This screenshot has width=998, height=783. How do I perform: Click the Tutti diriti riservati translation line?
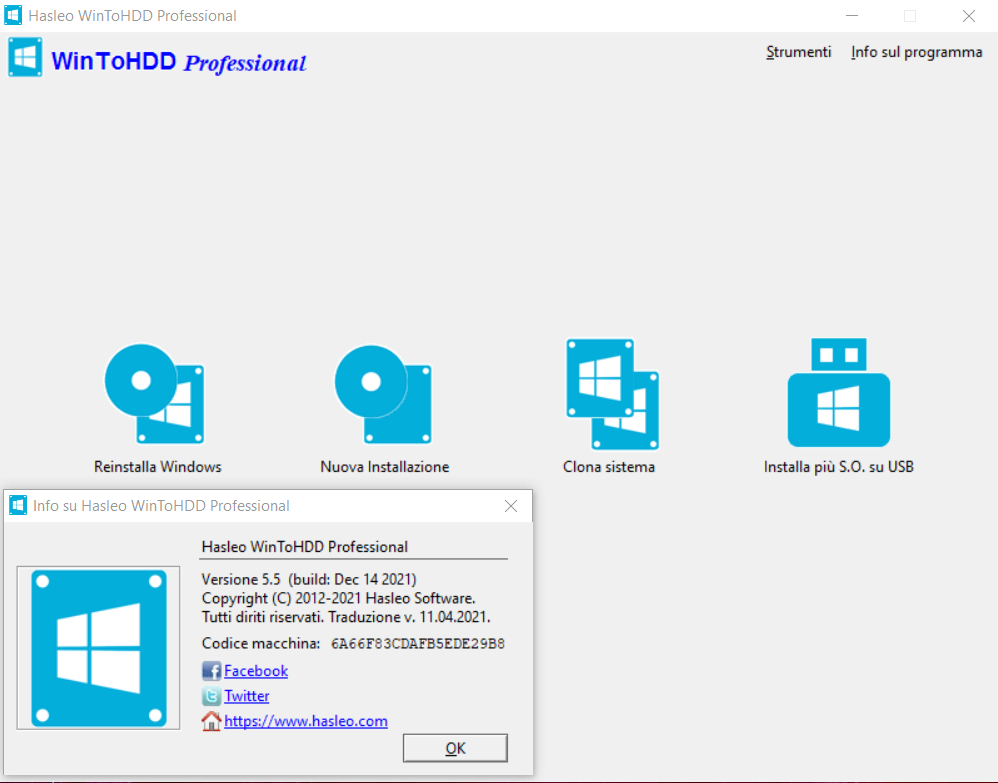point(346,617)
